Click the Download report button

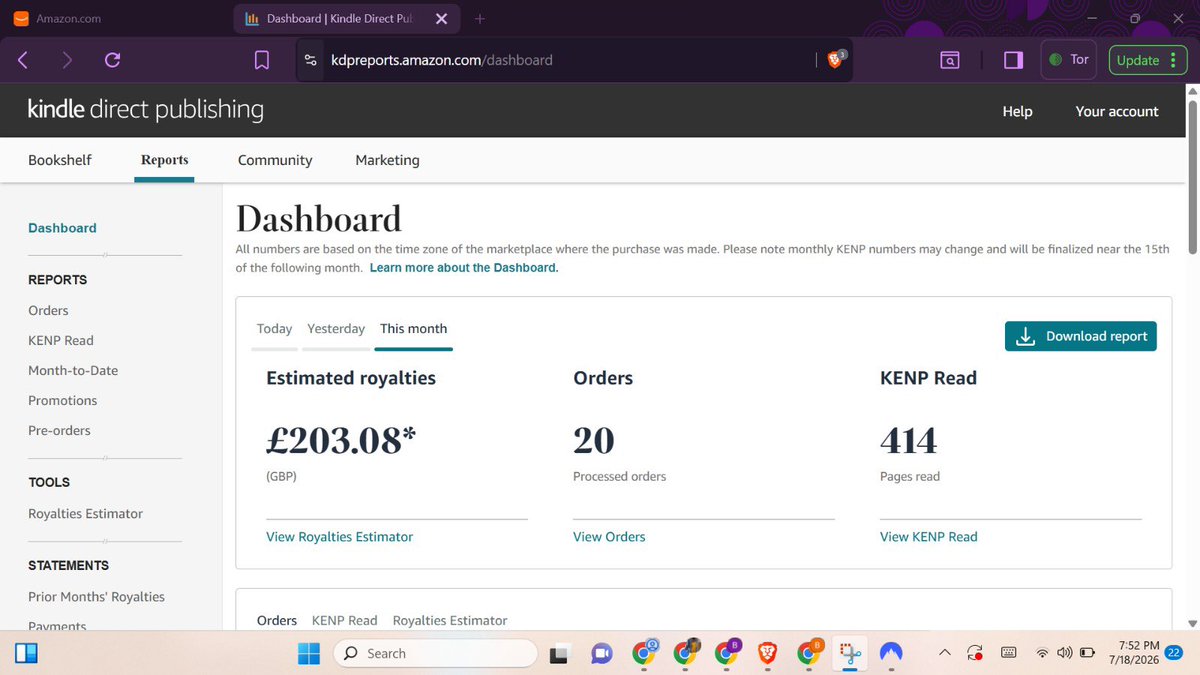[x=1081, y=336]
